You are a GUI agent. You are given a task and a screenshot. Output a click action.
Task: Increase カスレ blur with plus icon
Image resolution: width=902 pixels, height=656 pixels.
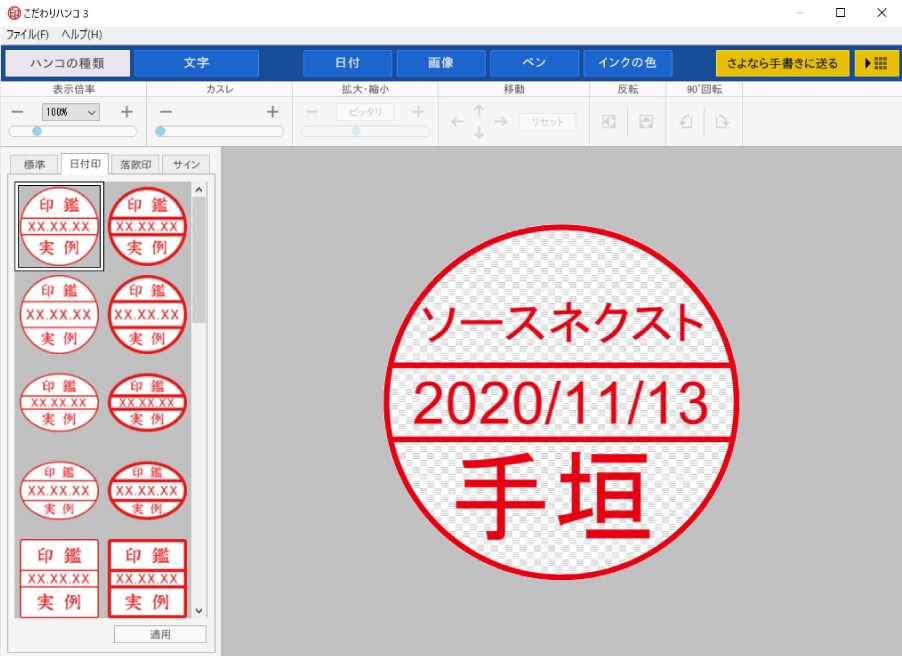coord(273,112)
